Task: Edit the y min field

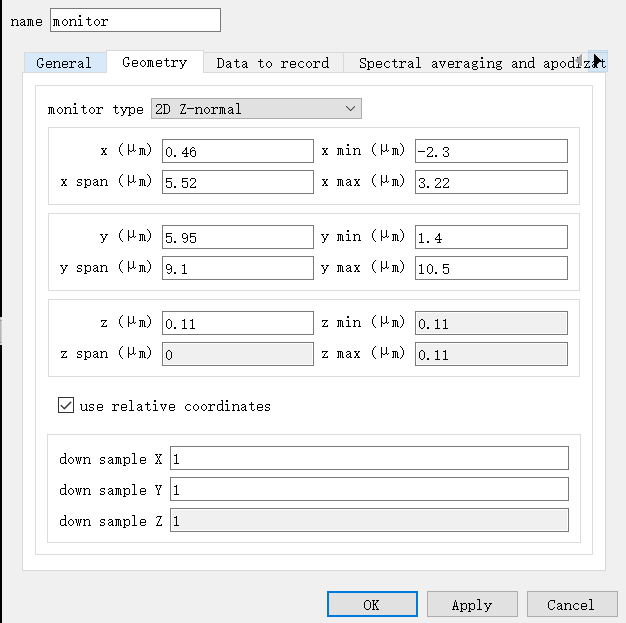Action: tap(491, 237)
